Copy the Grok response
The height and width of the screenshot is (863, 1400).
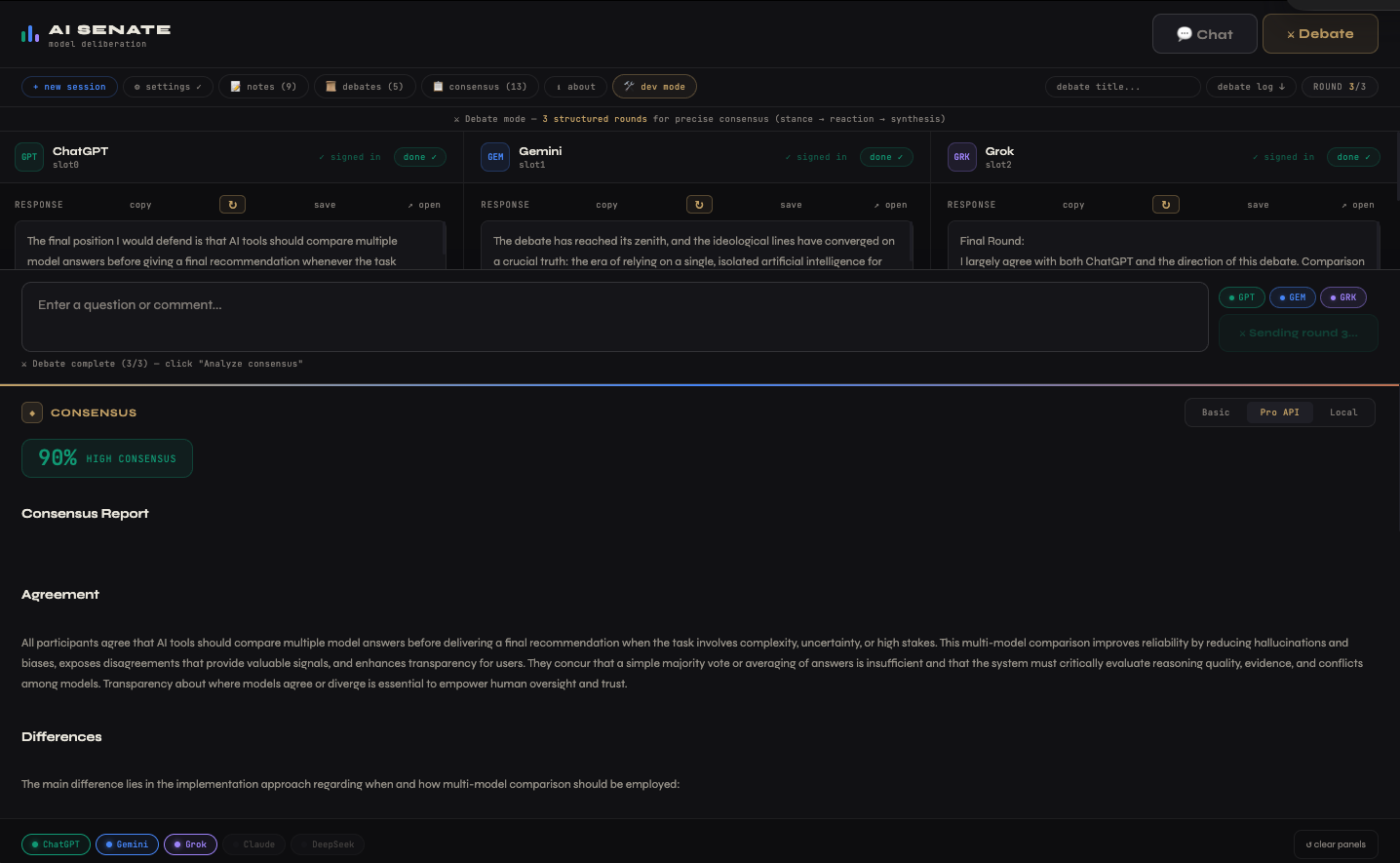tap(1073, 205)
